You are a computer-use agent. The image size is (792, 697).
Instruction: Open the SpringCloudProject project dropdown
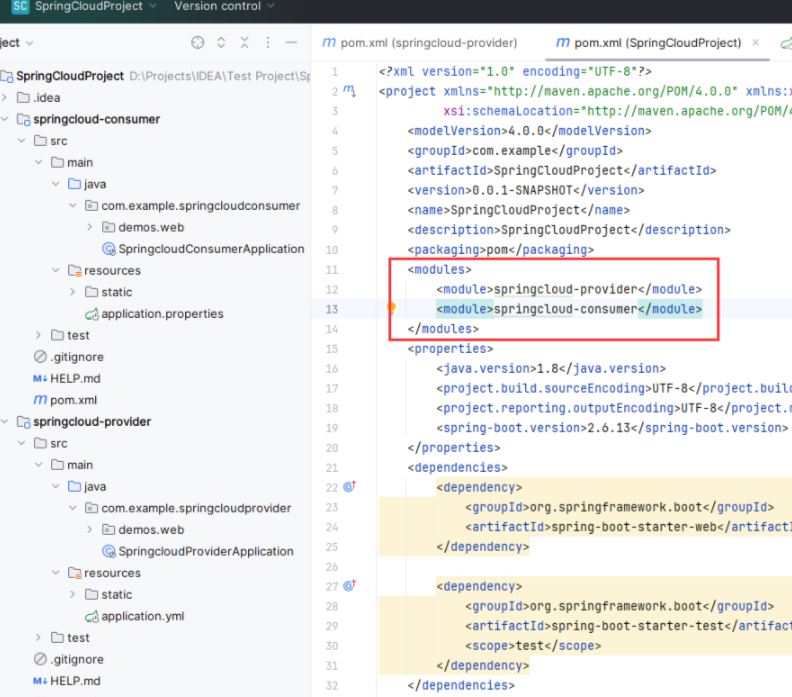pos(88,7)
